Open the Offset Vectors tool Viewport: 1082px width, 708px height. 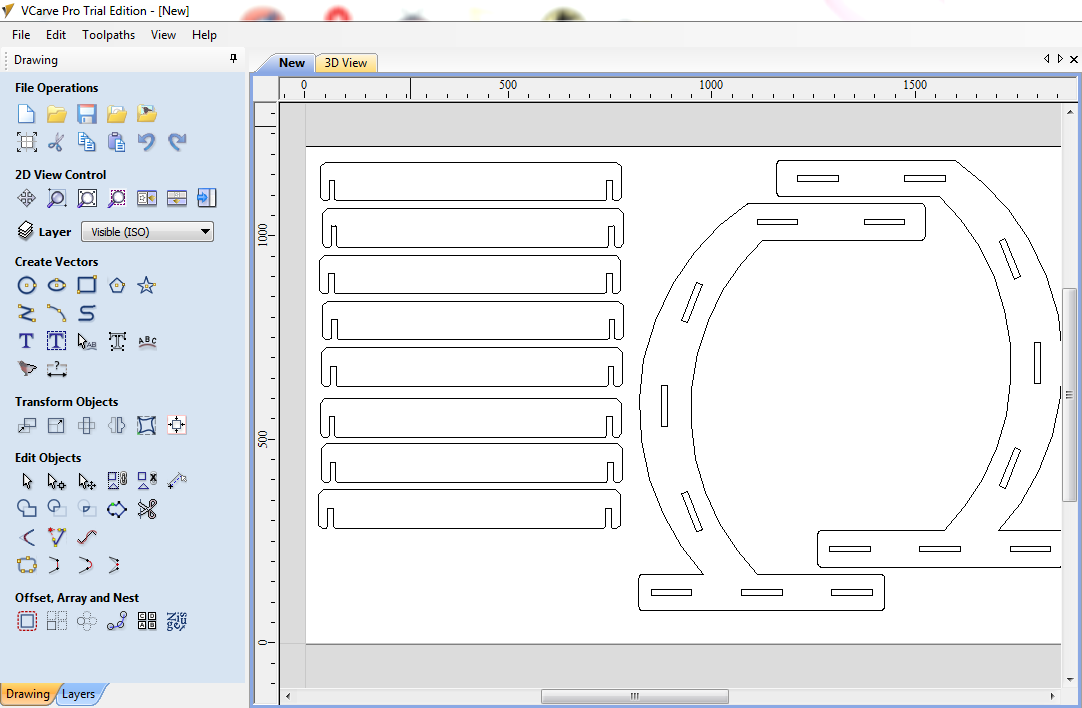(x=27, y=622)
